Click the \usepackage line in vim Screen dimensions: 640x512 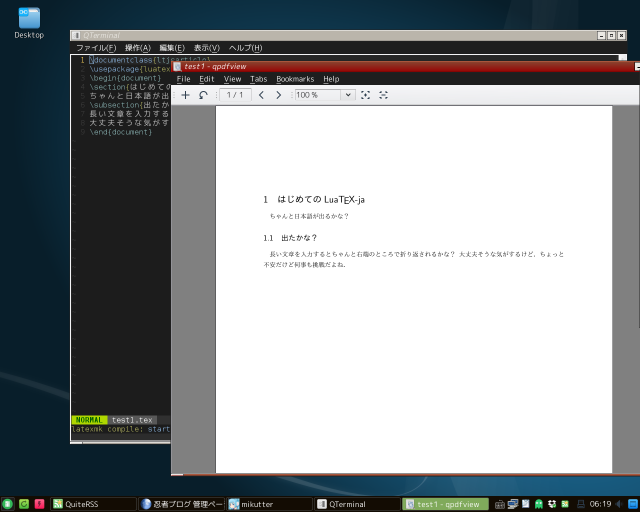pyautogui.click(x=129, y=69)
